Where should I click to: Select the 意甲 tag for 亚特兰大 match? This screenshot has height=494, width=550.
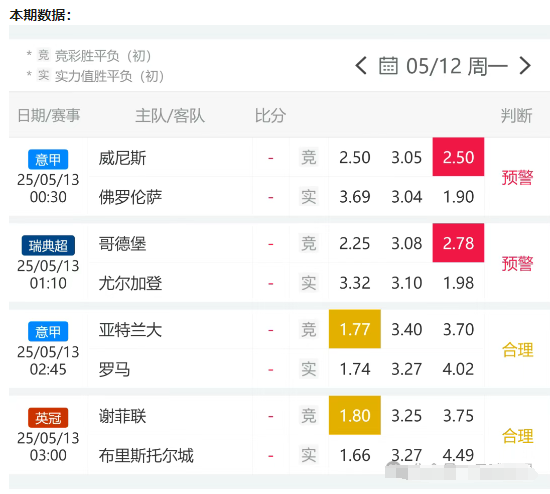pyautogui.click(x=48, y=332)
